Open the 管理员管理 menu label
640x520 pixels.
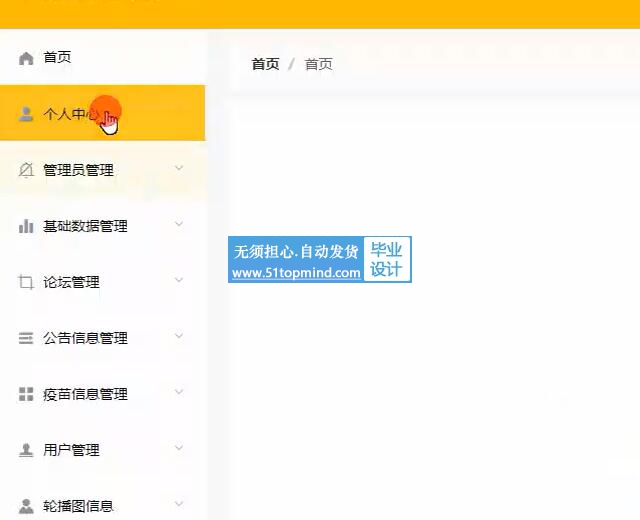click(78, 170)
